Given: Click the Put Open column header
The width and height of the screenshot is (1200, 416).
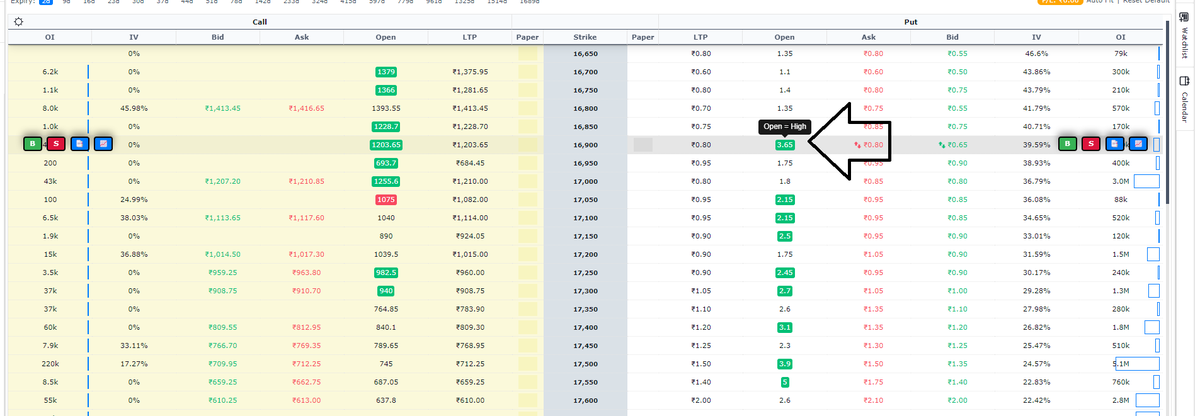Looking at the screenshot, I should point(785,37).
